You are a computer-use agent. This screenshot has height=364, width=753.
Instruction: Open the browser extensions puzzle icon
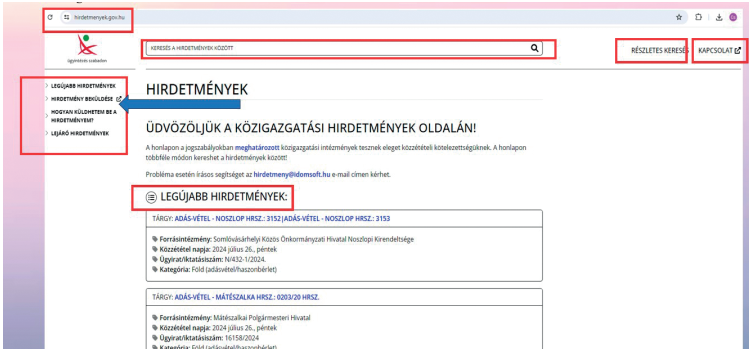pos(699,17)
